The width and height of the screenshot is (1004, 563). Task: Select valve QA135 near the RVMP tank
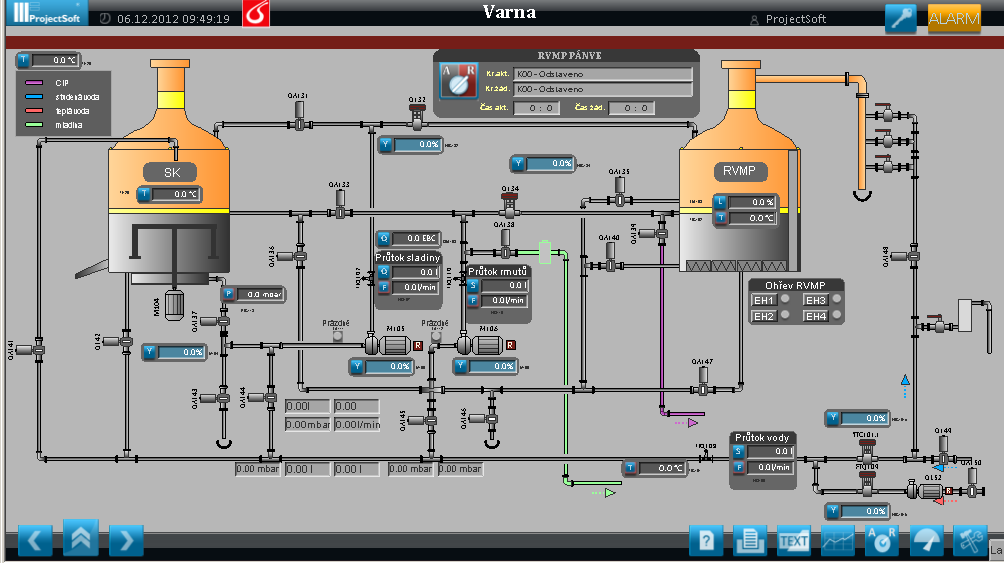point(619,192)
